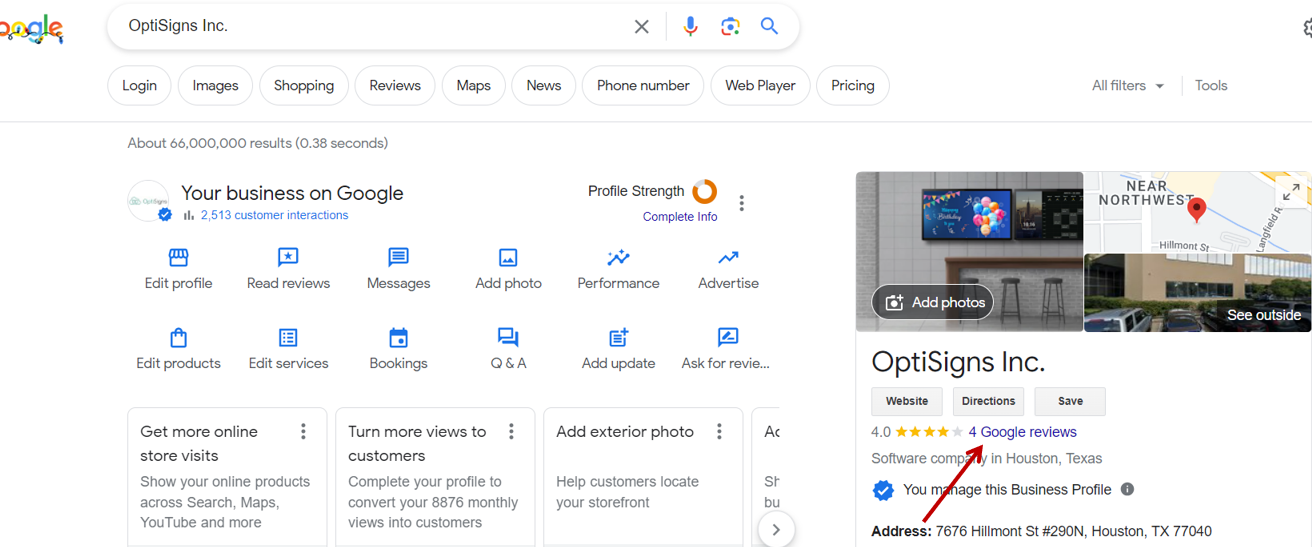Open three-dot menu beside Profile Strength
The image size is (1312, 547).
[741, 204]
